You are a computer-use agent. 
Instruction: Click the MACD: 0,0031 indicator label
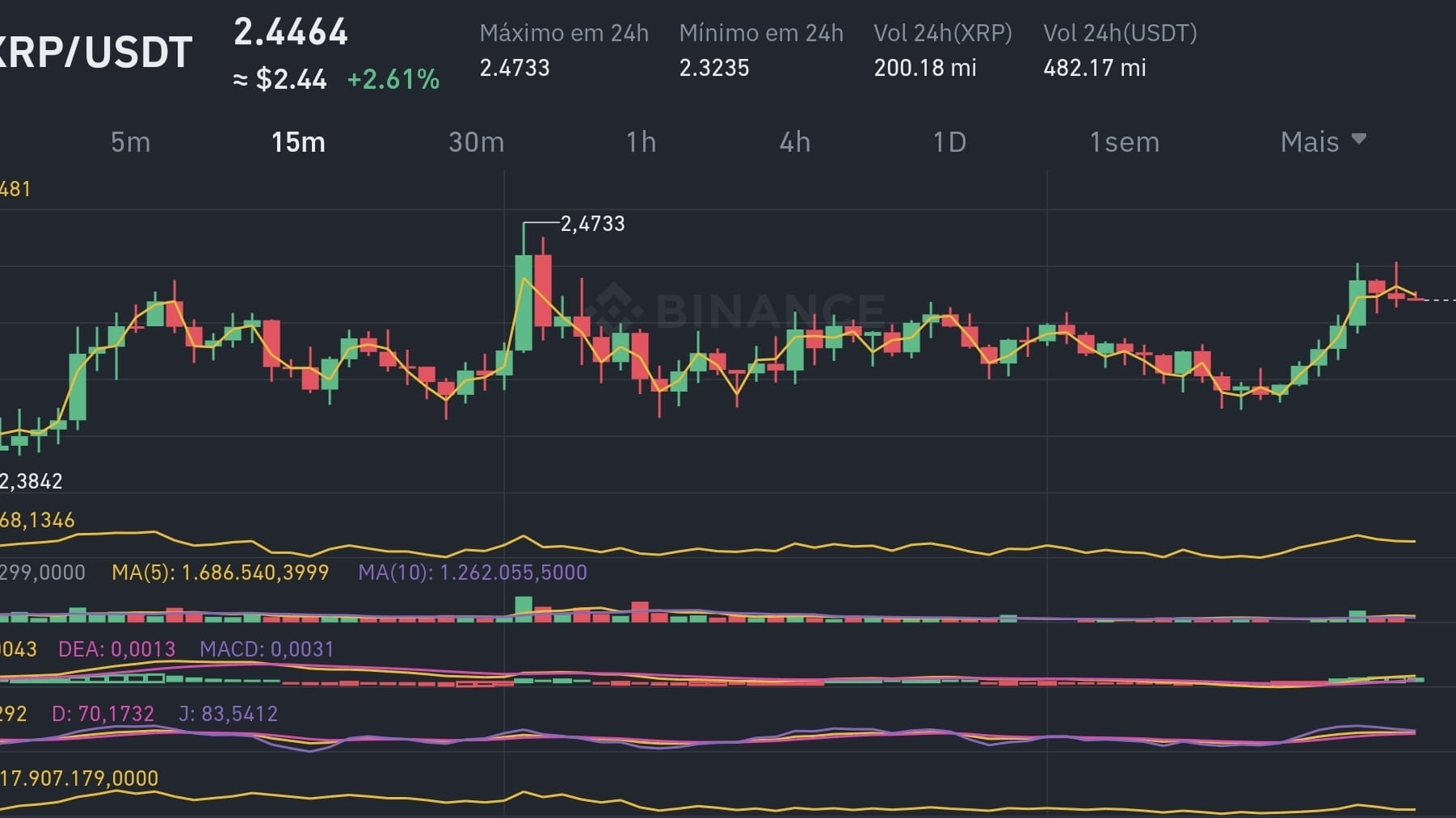click(x=267, y=649)
